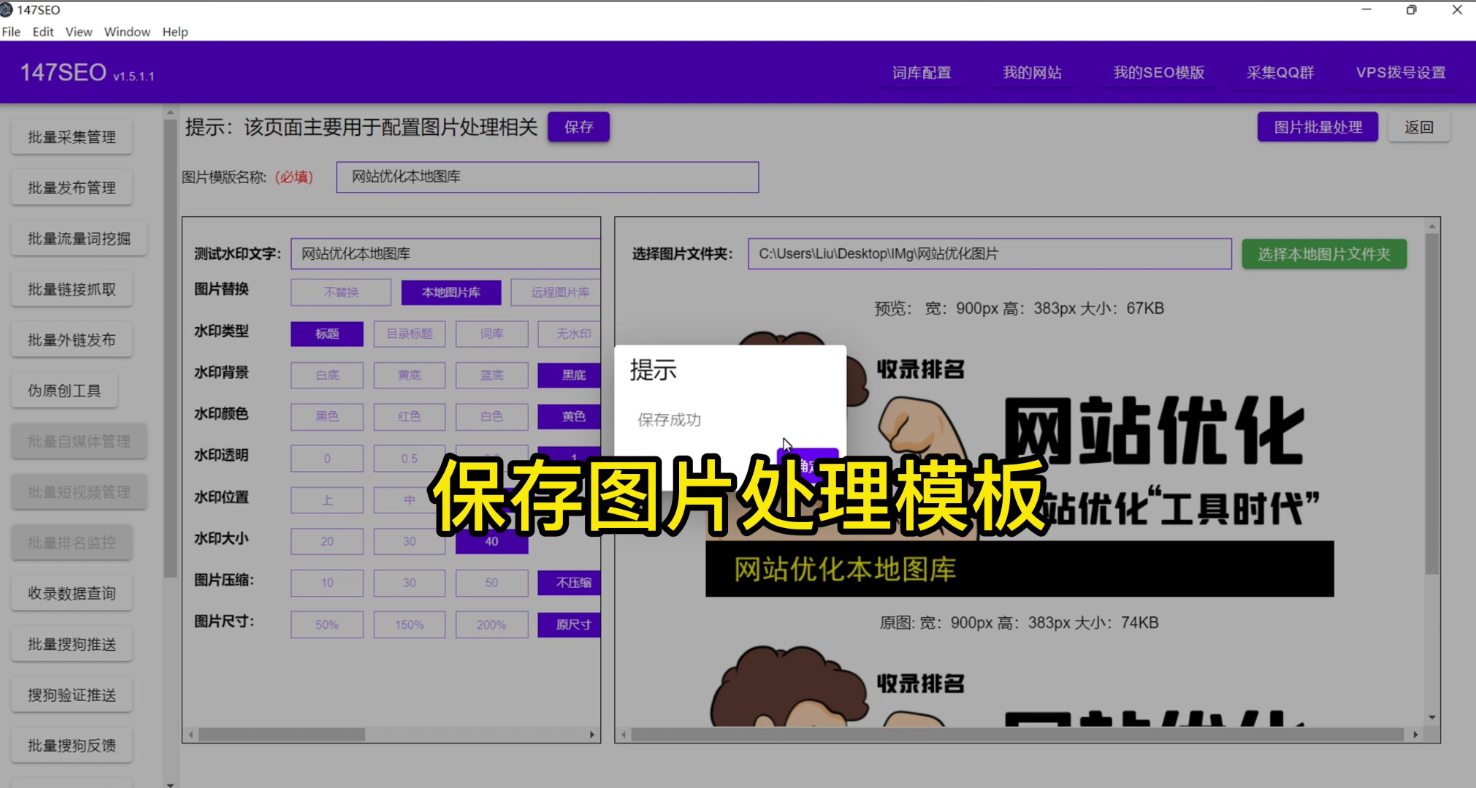
Task: Open 我的网站 in top navigation
Action: click(x=1032, y=73)
